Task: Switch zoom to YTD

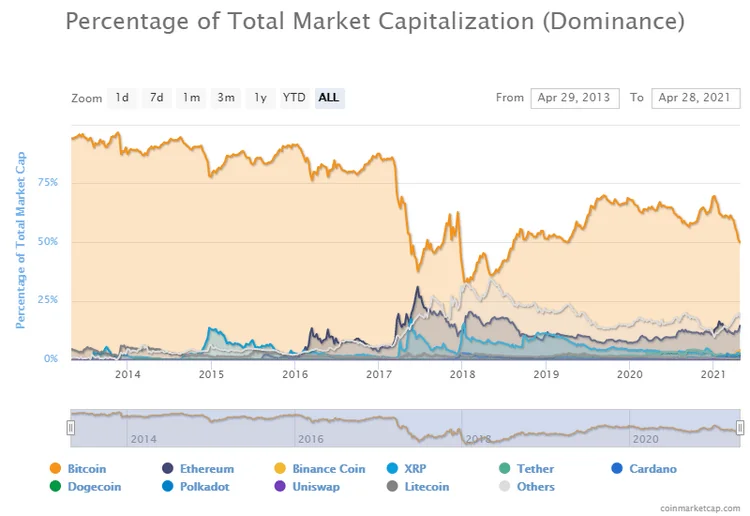Action: pyautogui.click(x=294, y=98)
